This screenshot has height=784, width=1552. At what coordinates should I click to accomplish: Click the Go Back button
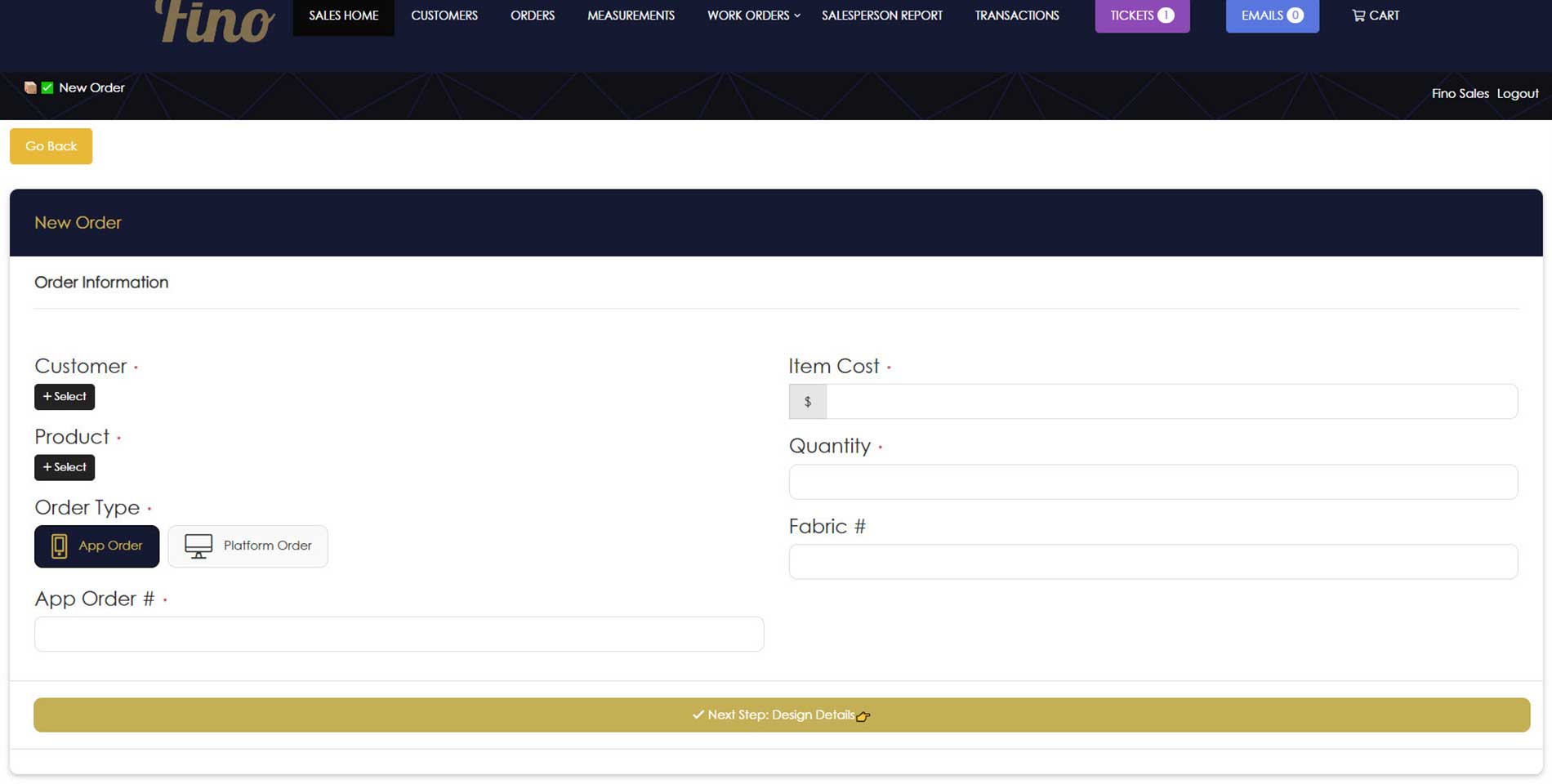click(51, 146)
